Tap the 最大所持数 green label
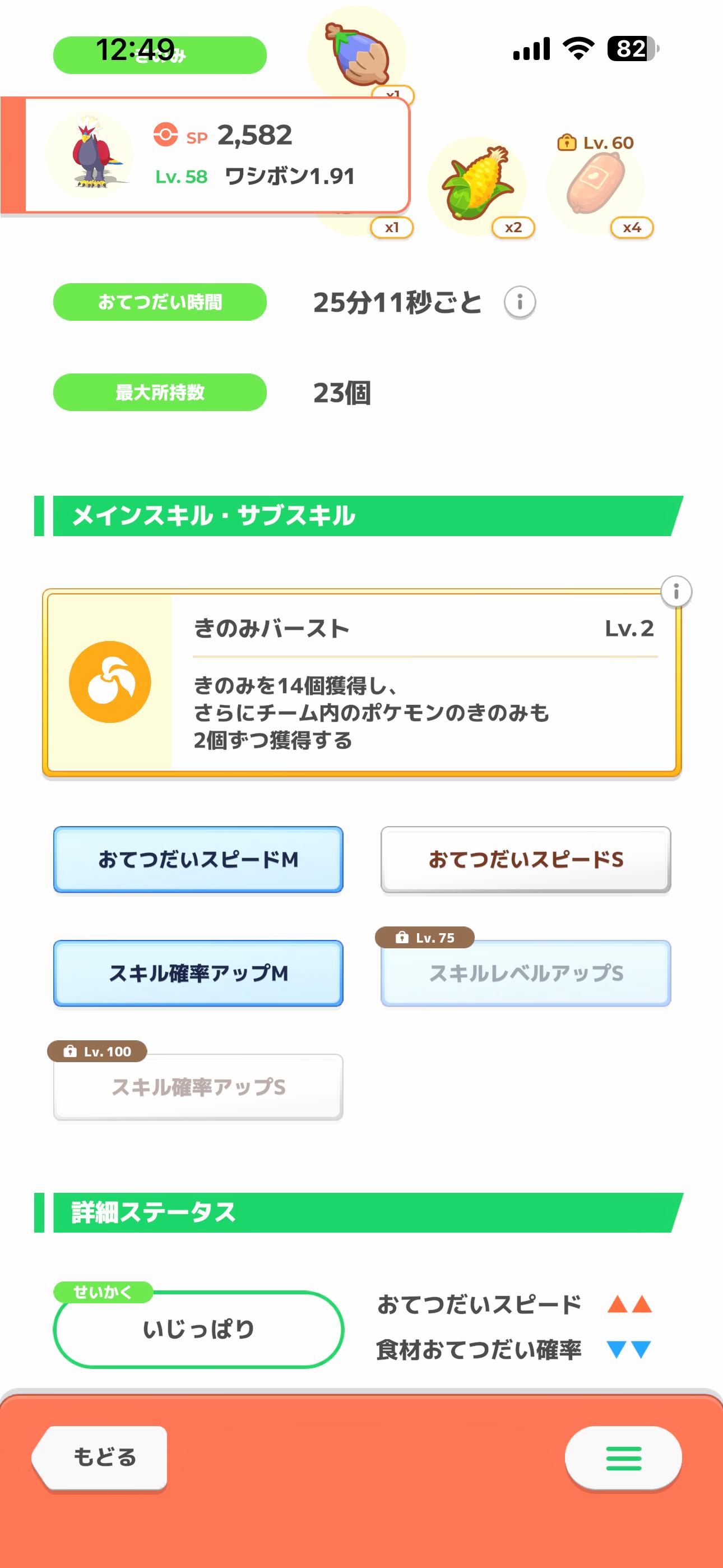723x1568 pixels. point(160,393)
